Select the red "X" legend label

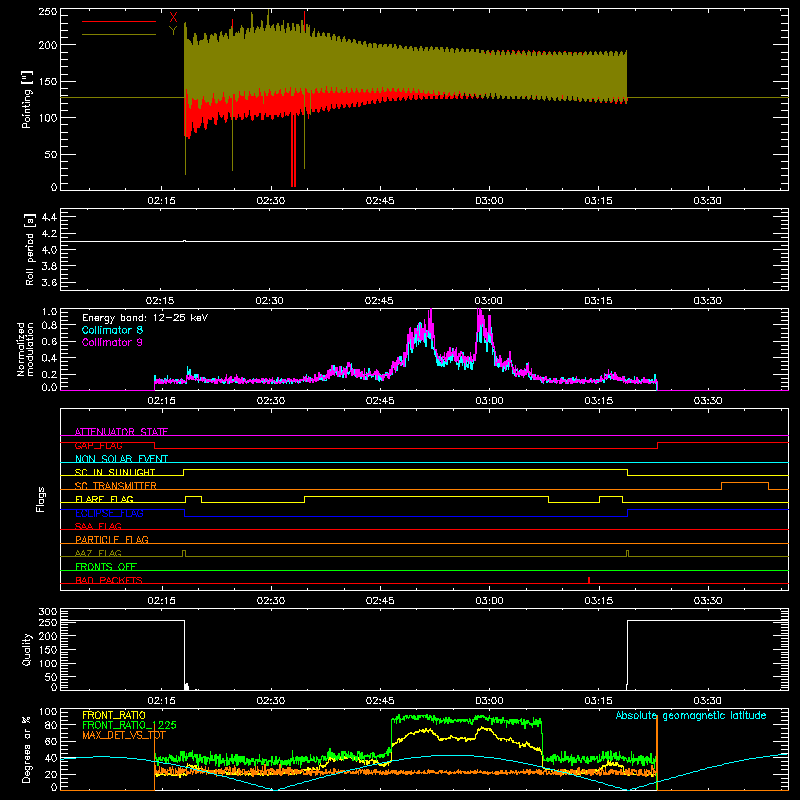click(x=173, y=18)
